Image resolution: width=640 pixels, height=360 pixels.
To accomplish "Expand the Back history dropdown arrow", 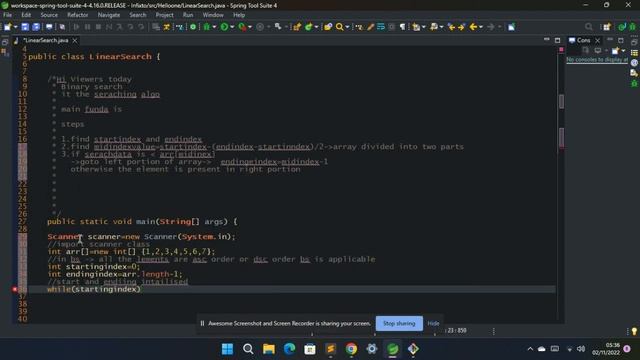I will coord(481,27).
